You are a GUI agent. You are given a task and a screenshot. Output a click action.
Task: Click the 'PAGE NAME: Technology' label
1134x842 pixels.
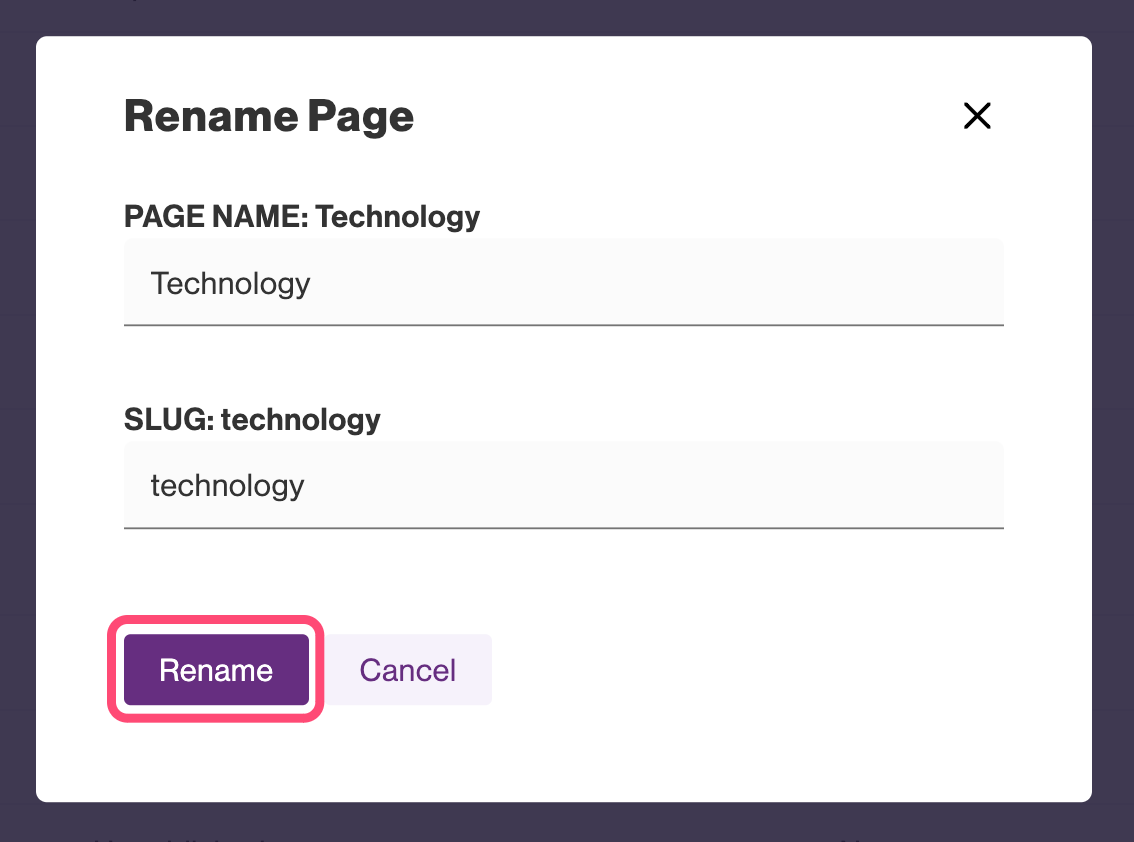pyautogui.click(x=301, y=216)
